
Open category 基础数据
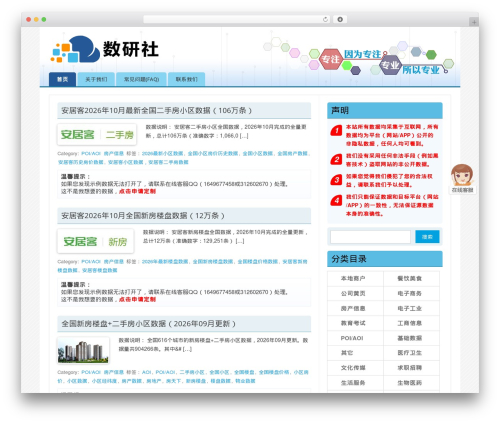coord(410,338)
